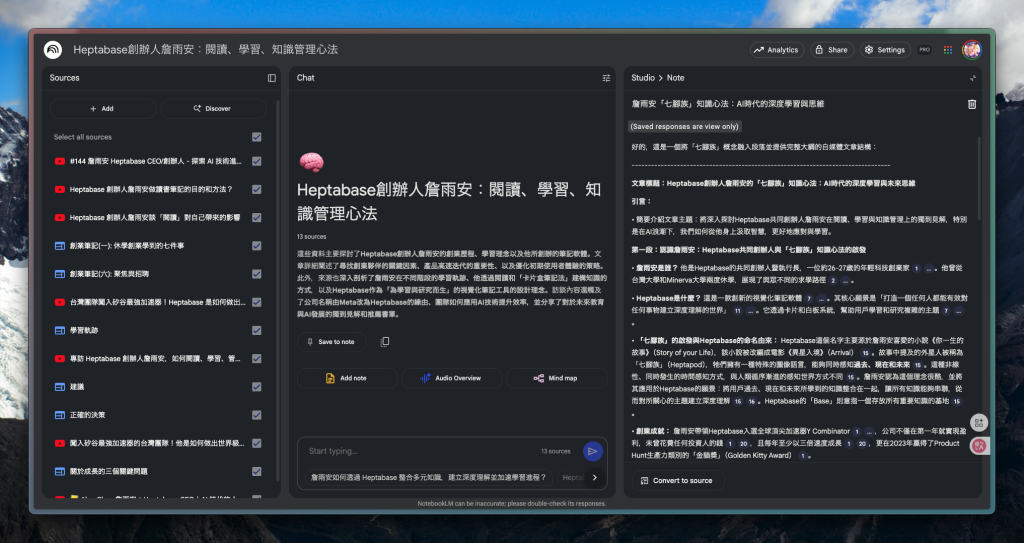Toggle Select all sources checkbox
This screenshot has width=1024, height=543.
pos(257,137)
